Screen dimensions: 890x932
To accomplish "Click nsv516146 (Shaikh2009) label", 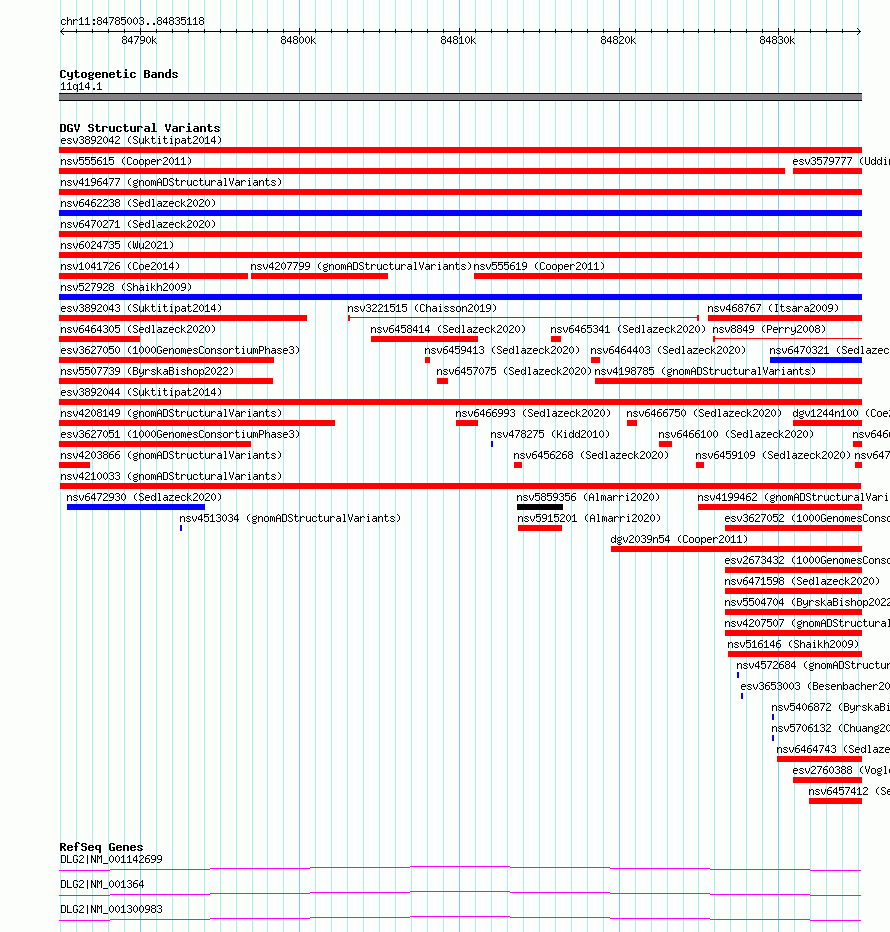I will click(793, 644).
